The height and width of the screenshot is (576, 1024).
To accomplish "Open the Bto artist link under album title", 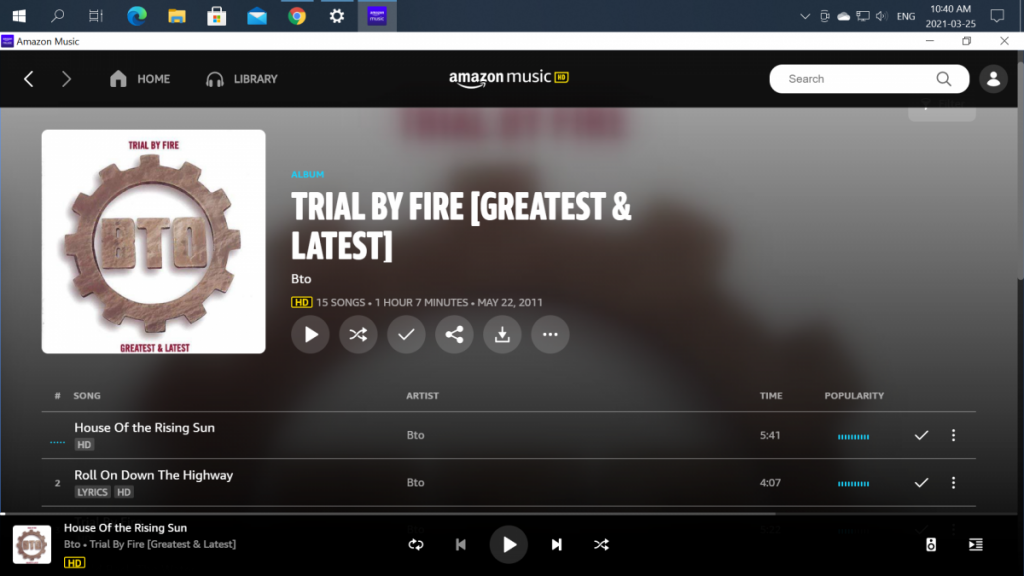I will [x=301, y=279].
